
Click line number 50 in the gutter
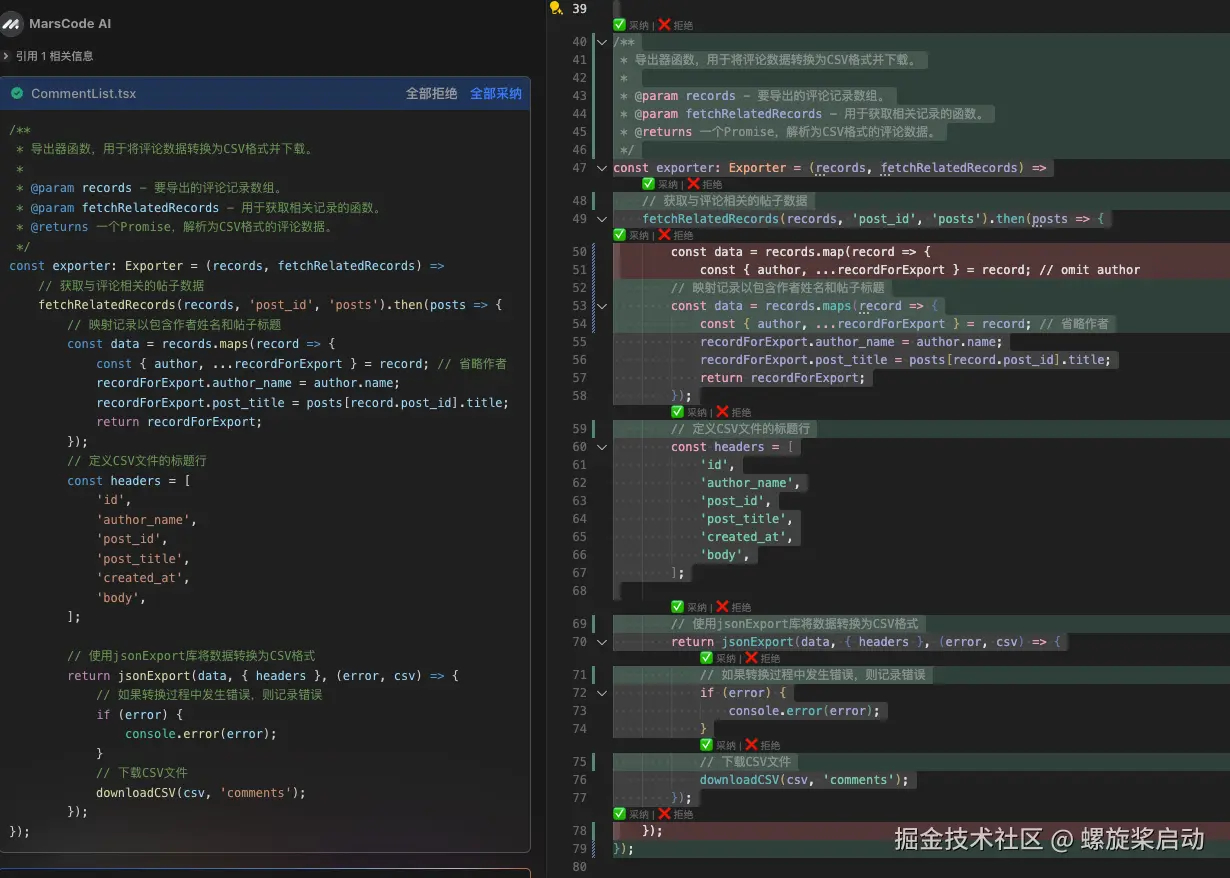pyautogui.click(x=579, y=252)
